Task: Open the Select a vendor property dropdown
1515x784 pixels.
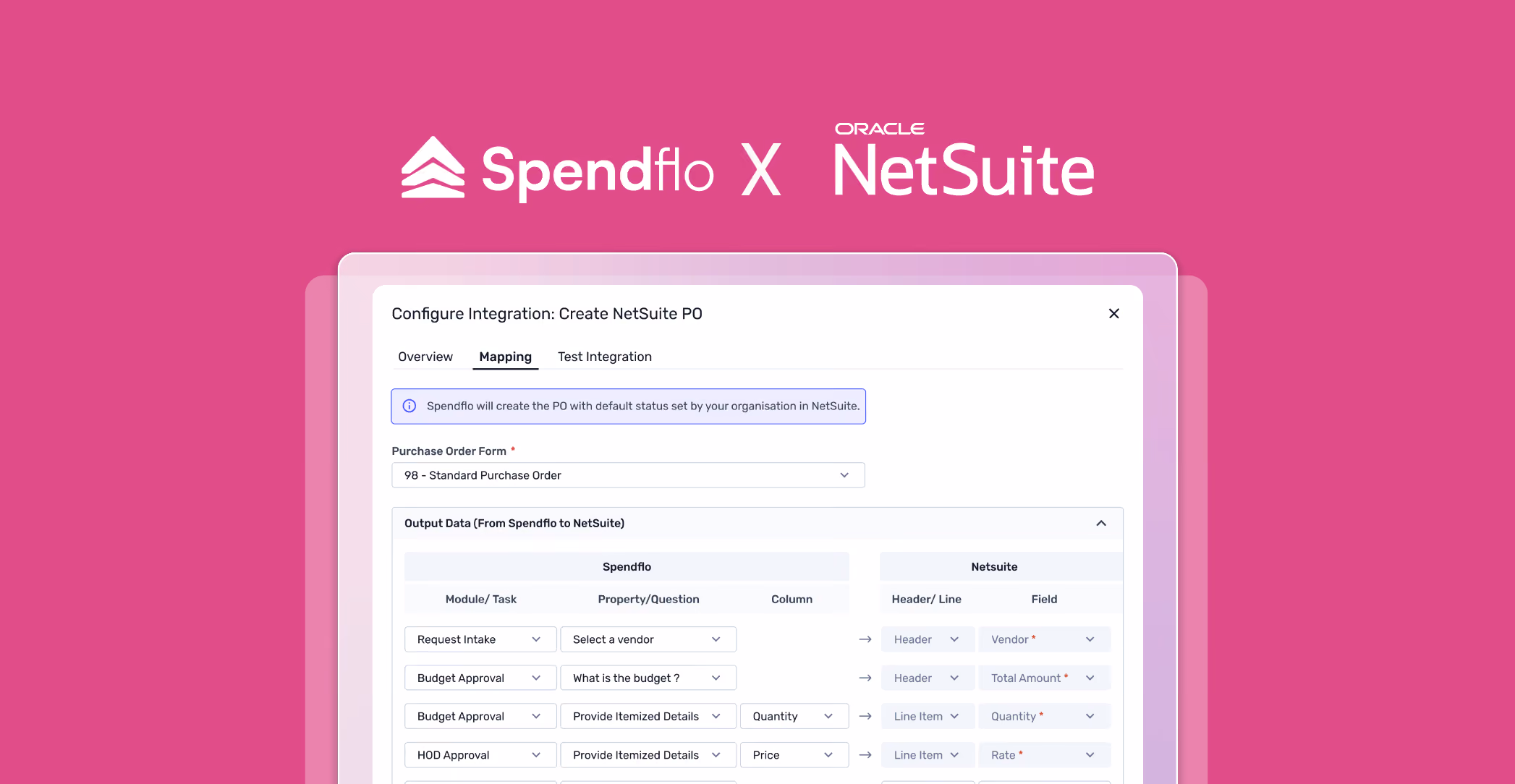Action: click(x=648, y=639)
